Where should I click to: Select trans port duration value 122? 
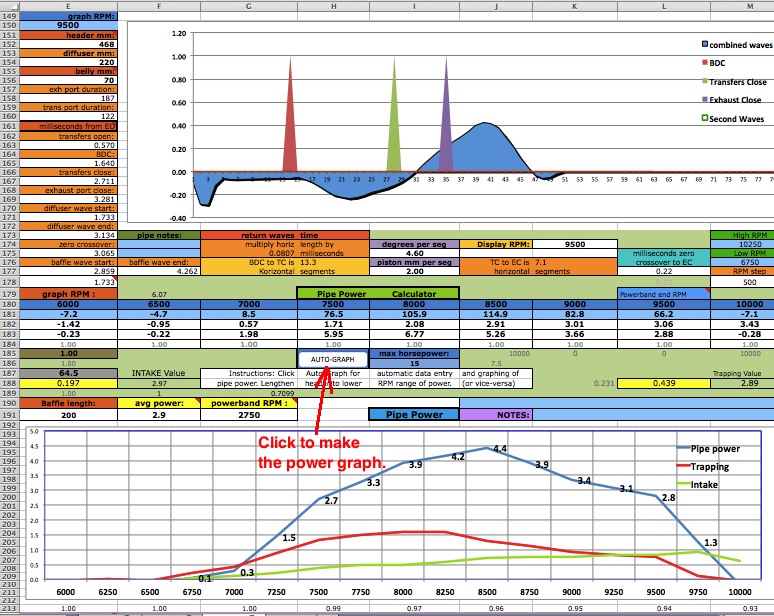(x=68, y=116)
